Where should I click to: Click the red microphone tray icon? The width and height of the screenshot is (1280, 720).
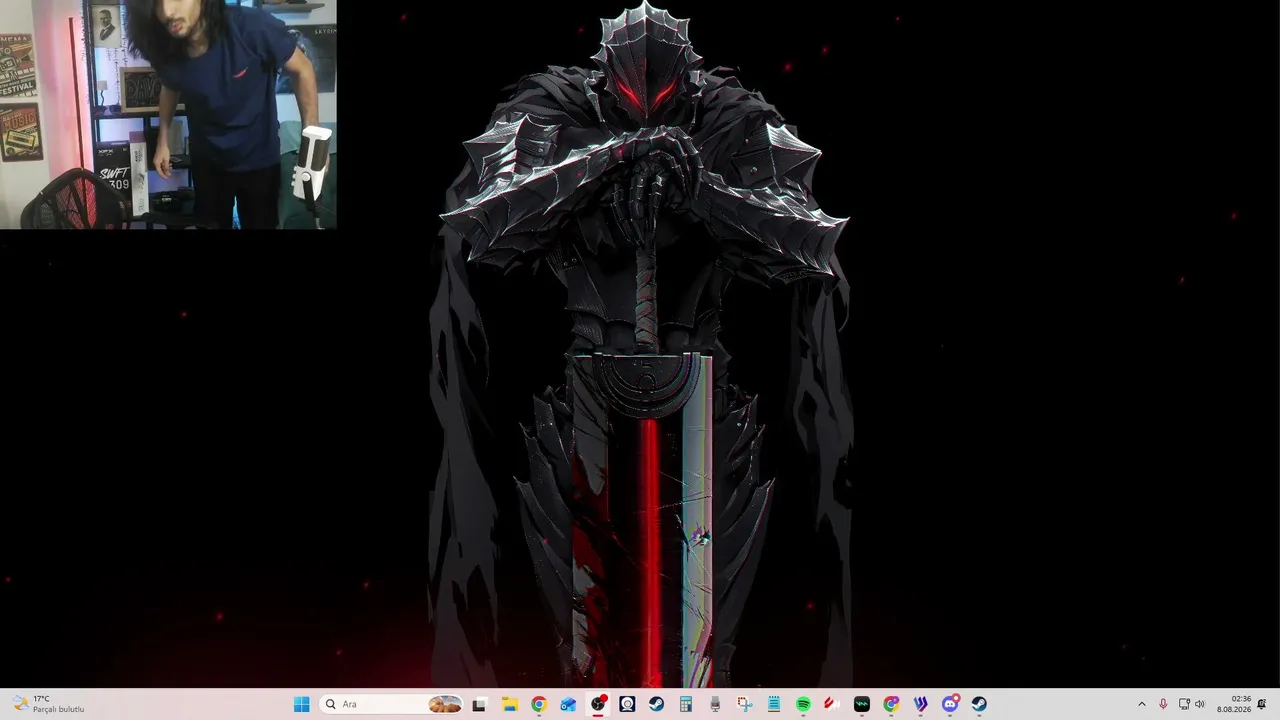pyautogui.click(x=1163, y=704)
